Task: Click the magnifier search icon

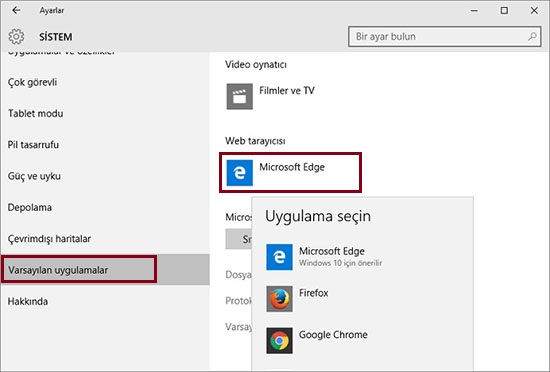Action: tap(532, 36)
